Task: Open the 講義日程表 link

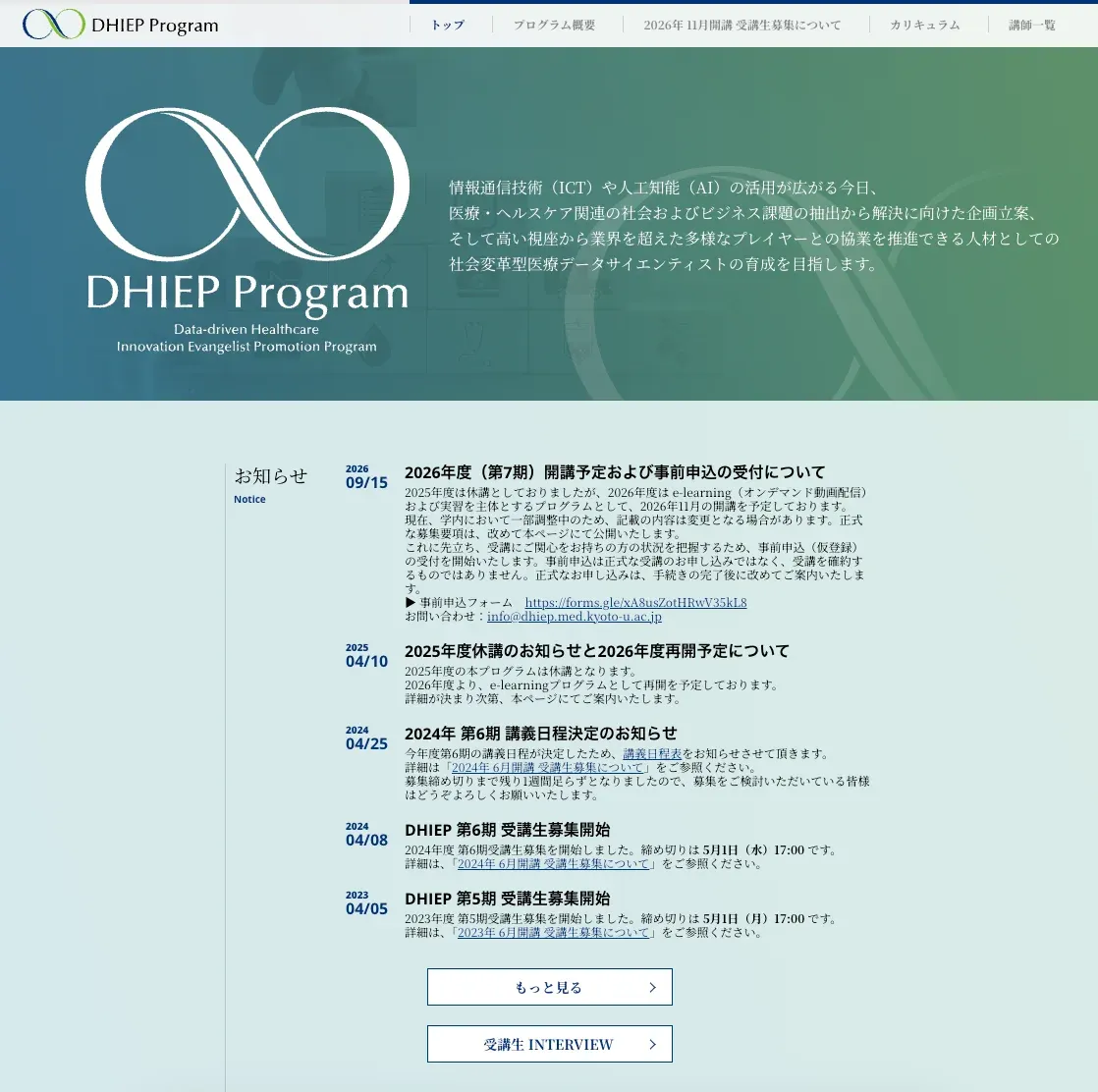Action: 652,754
